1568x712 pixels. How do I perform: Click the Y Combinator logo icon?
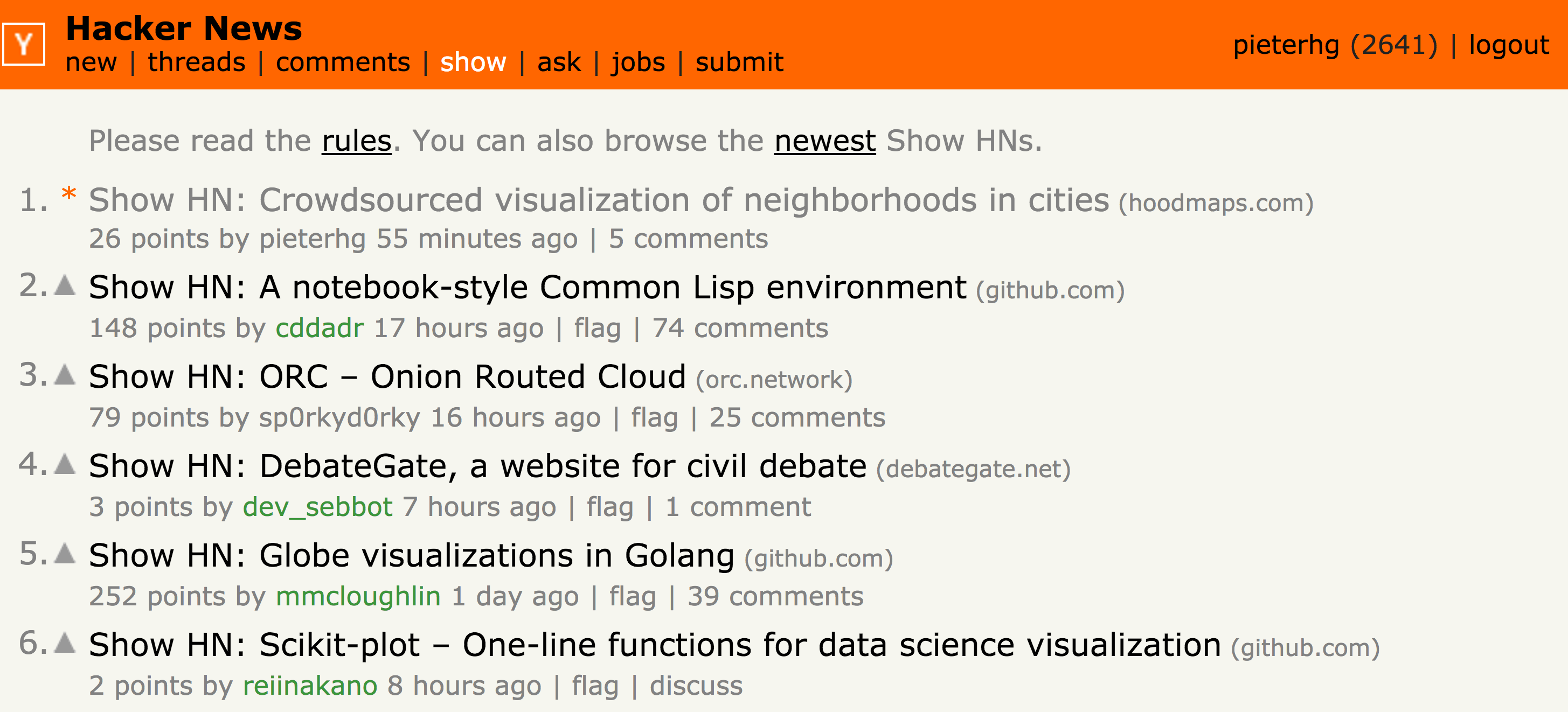[x=24, y=44]
